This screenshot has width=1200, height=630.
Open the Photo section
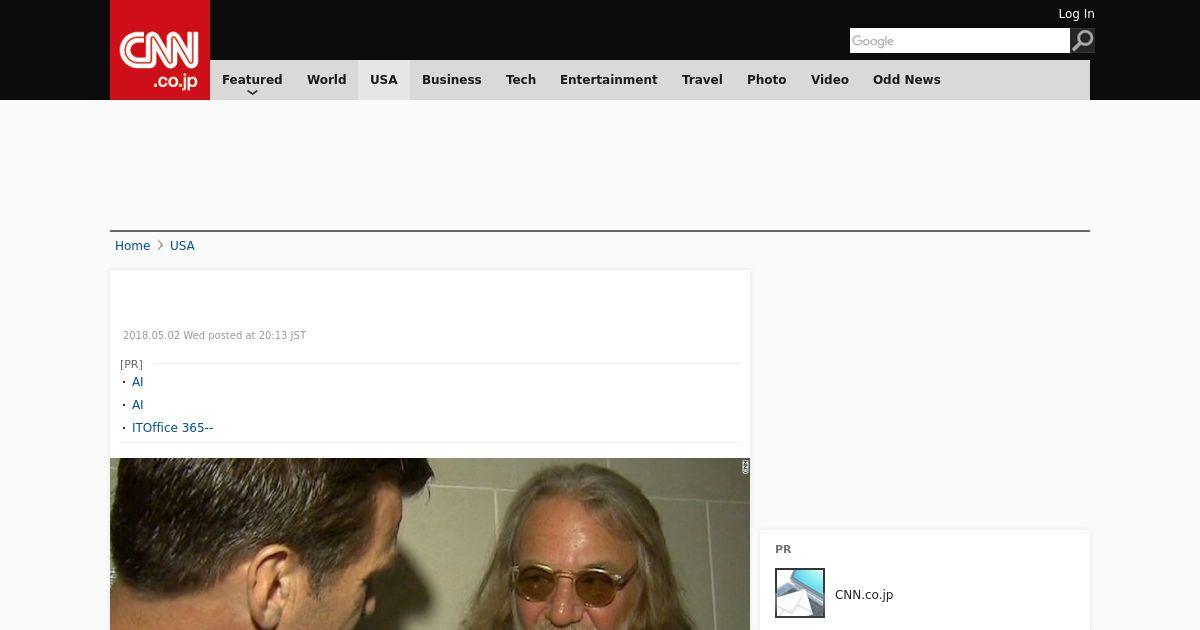(767, 80)
